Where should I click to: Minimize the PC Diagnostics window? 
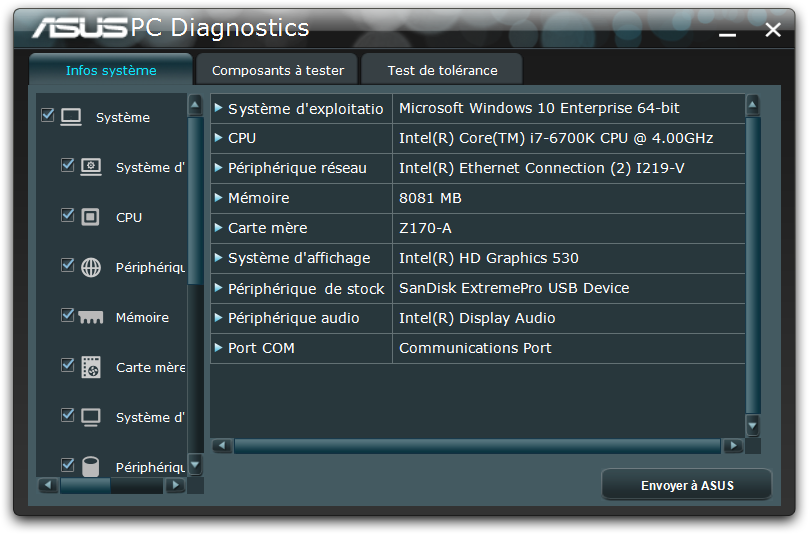tap(728, 32)
